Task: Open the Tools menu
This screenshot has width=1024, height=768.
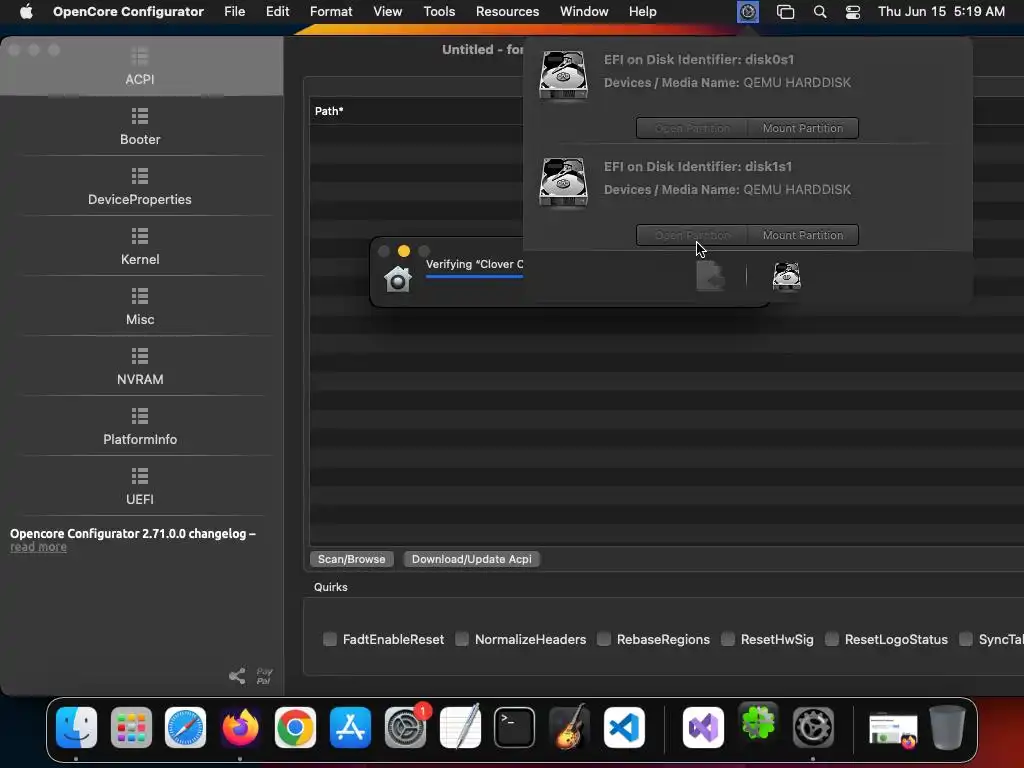Action: click(x=439, y=12)
